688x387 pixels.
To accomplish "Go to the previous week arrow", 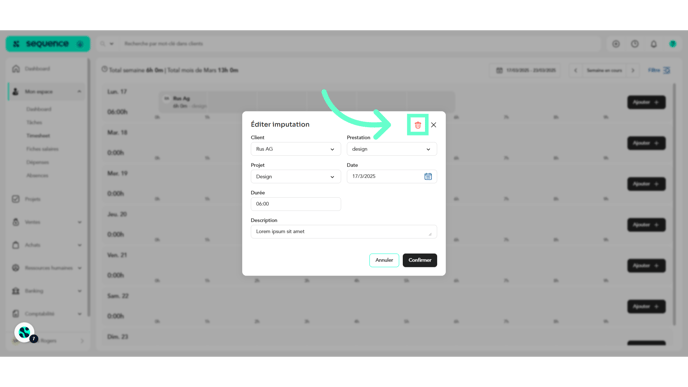I will 576,70.
